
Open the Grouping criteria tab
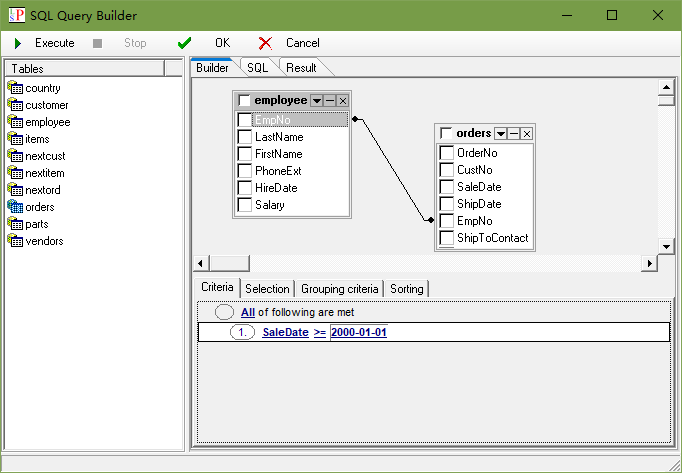[x=340, y=289]
